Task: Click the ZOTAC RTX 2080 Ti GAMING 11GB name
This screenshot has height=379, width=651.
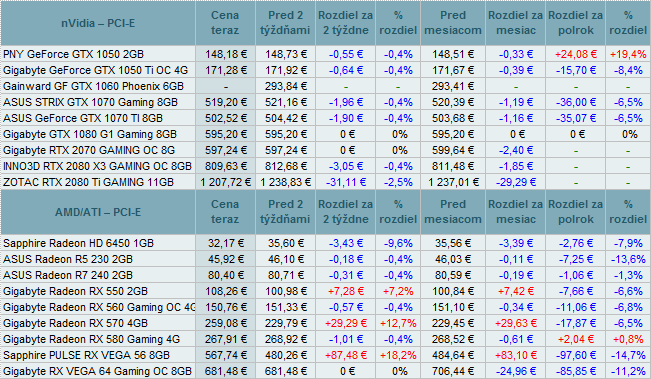Action: (88, 182)
